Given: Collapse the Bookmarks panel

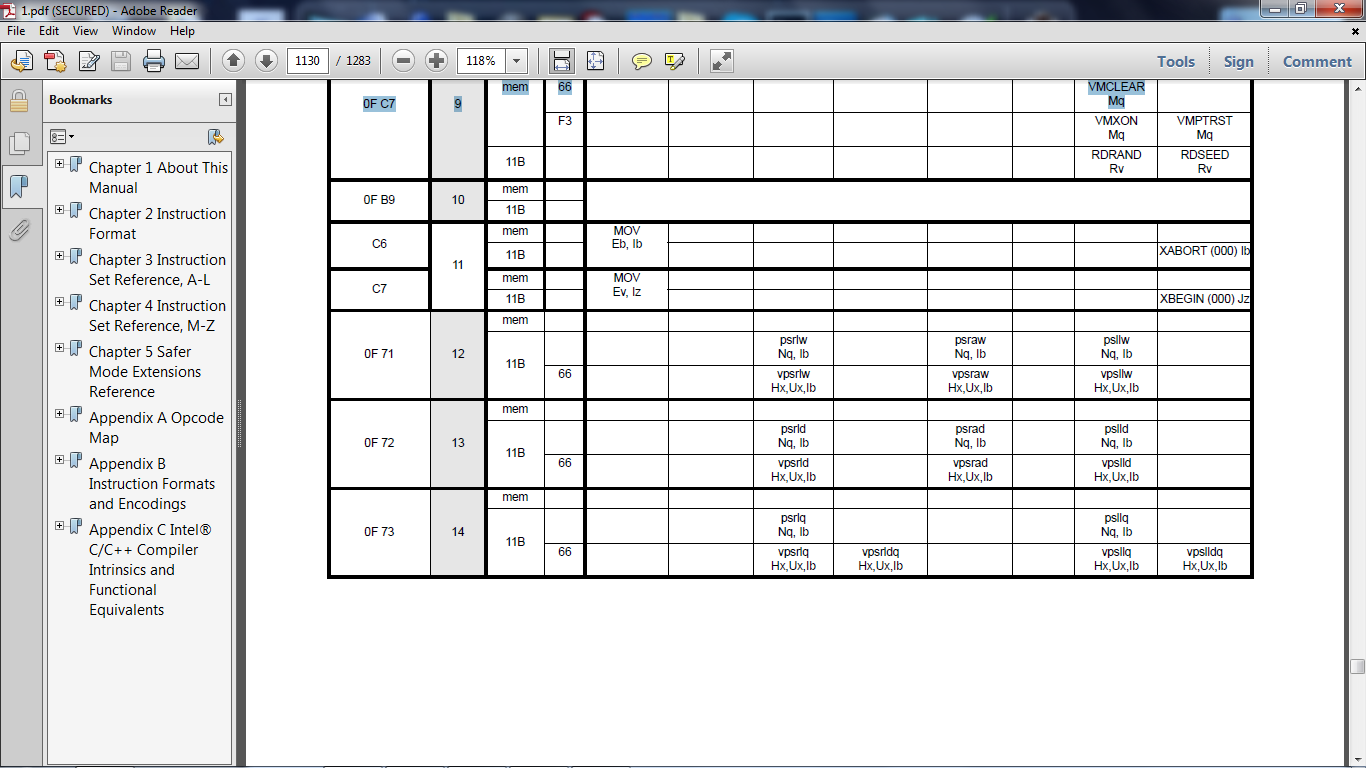Looking at the screenshot, I should point(226,100).
